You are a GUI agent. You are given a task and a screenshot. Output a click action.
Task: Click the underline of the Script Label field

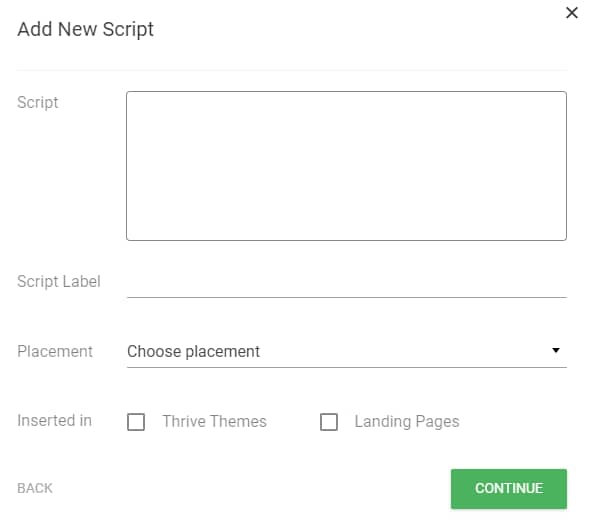point(346,297)
